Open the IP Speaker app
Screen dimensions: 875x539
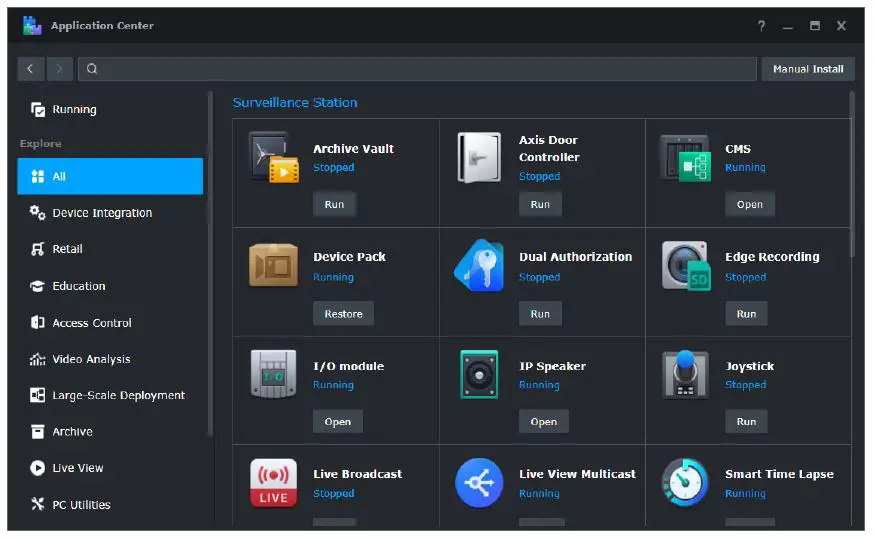(544, 421)
